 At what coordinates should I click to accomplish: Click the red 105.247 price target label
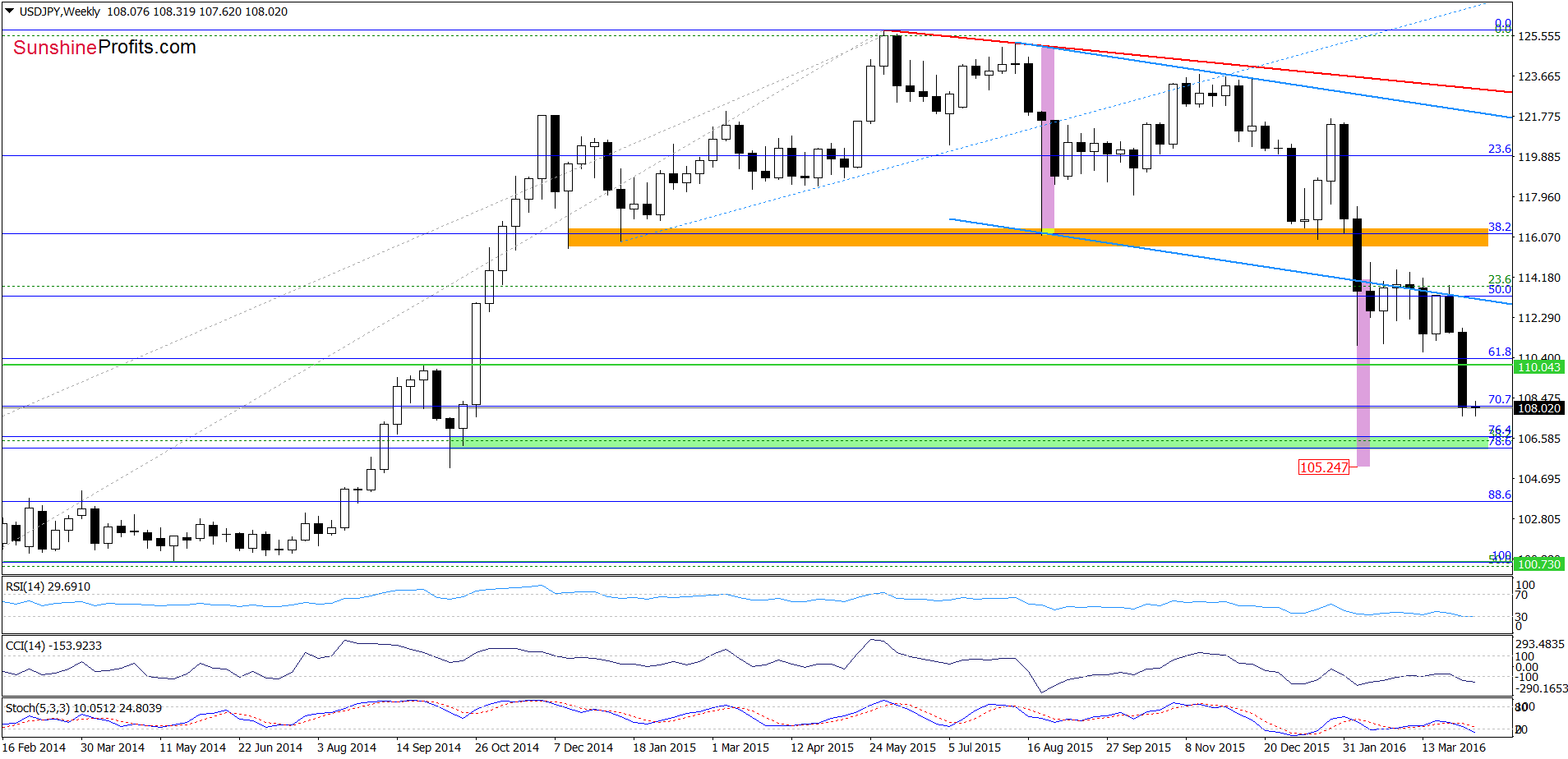pyautogui.click(x=1324, y=467)
